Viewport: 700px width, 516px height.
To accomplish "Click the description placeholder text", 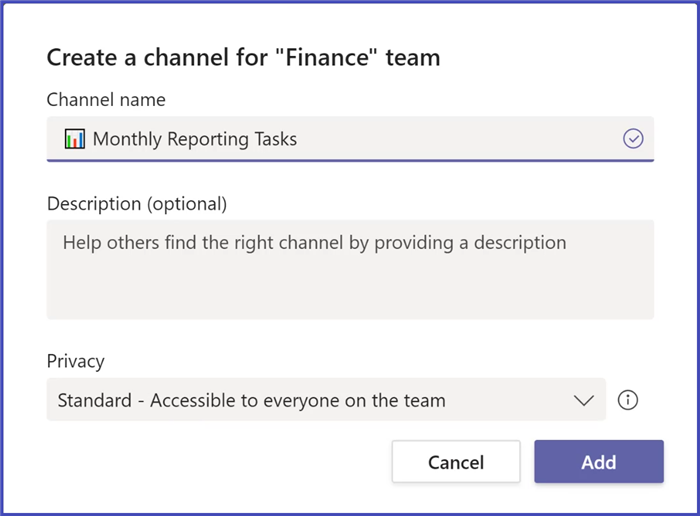I will [314, 242].
